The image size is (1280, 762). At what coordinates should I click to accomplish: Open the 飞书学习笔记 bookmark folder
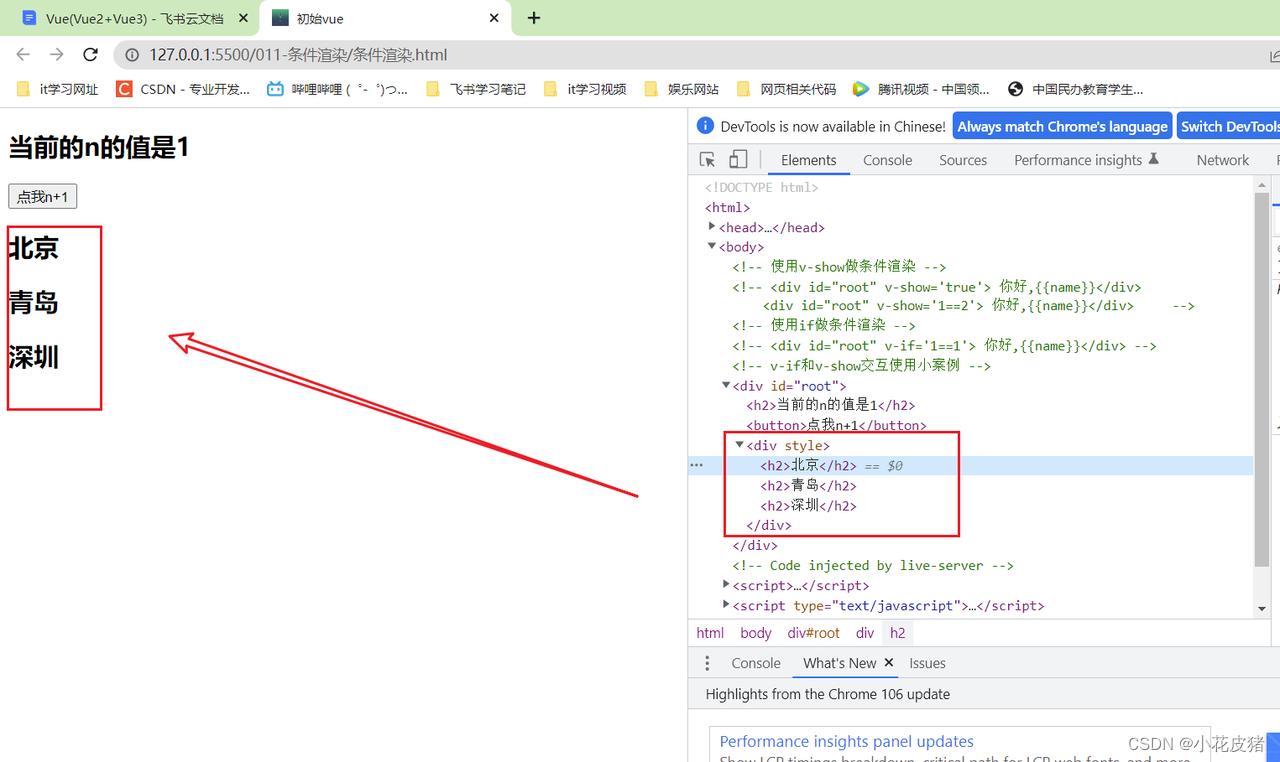point(476,89)
